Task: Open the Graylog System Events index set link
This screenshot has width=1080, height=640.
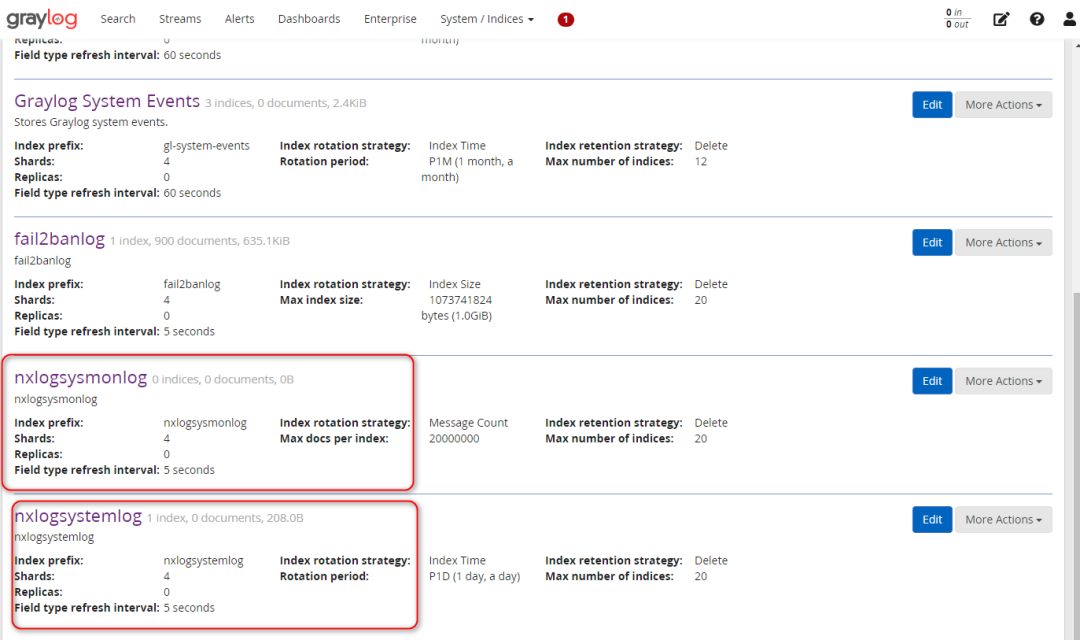Action: (107, 101)
